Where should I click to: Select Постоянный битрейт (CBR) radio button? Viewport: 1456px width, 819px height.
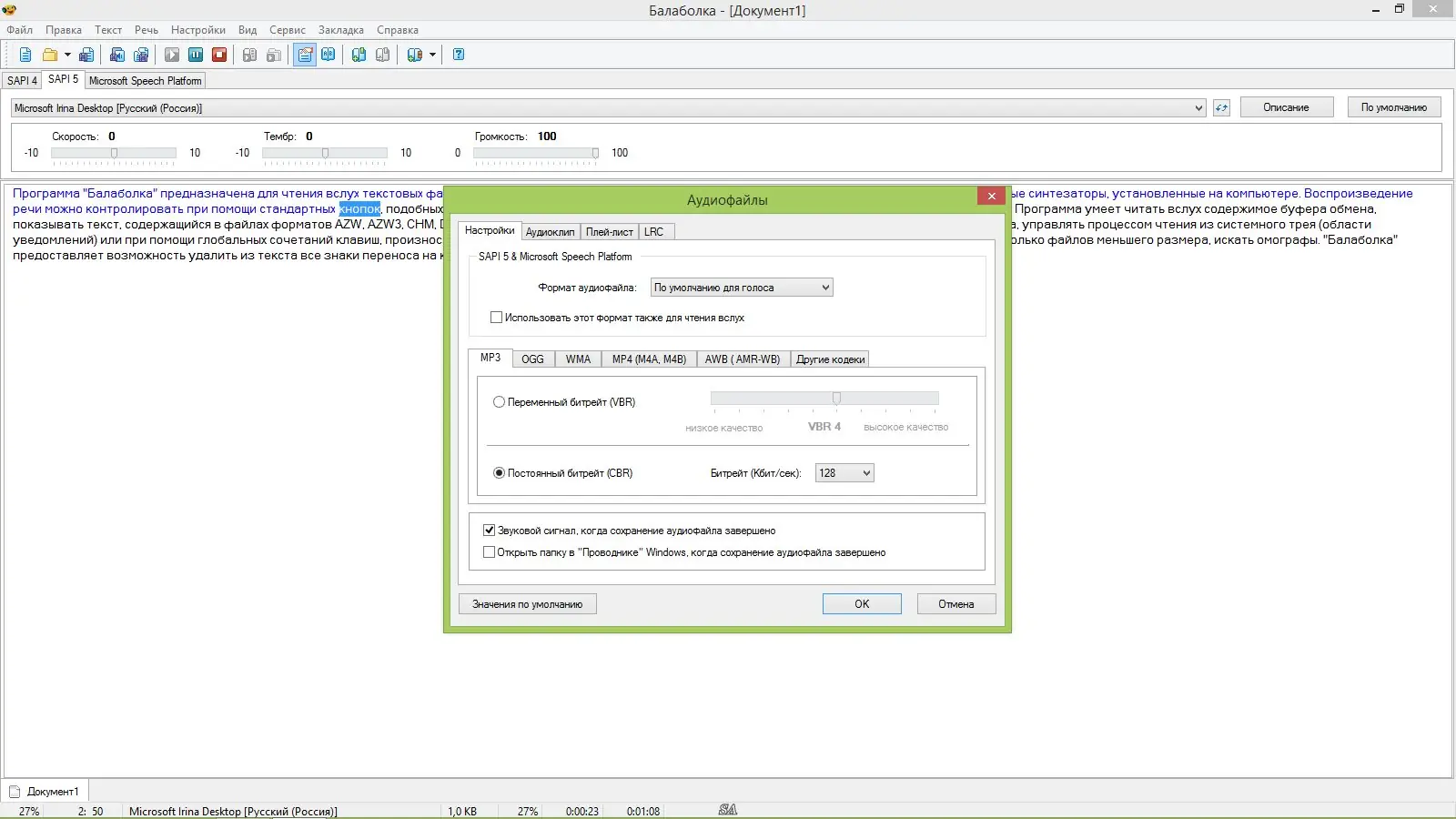tap(499, 473)
